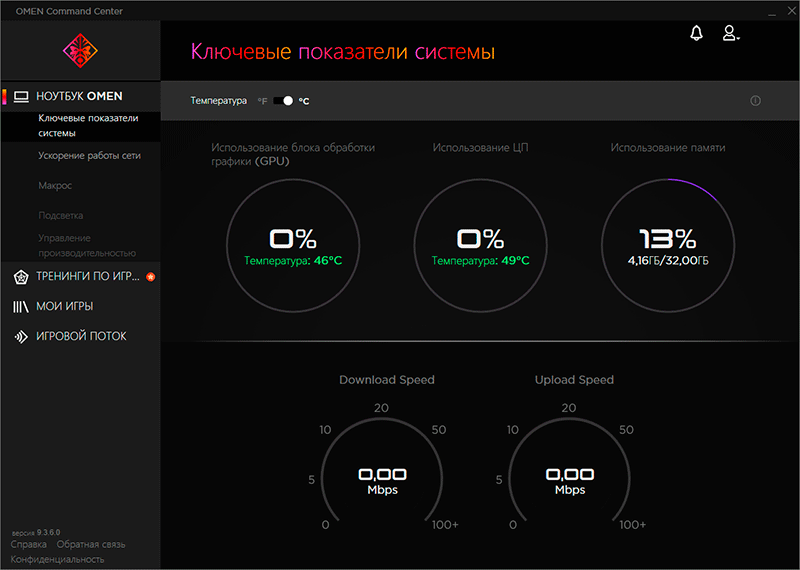Viewport: 800px width, 570px height.
Task: Click the GPU temperature 46°C text
Action: click(x=293, y=261)
